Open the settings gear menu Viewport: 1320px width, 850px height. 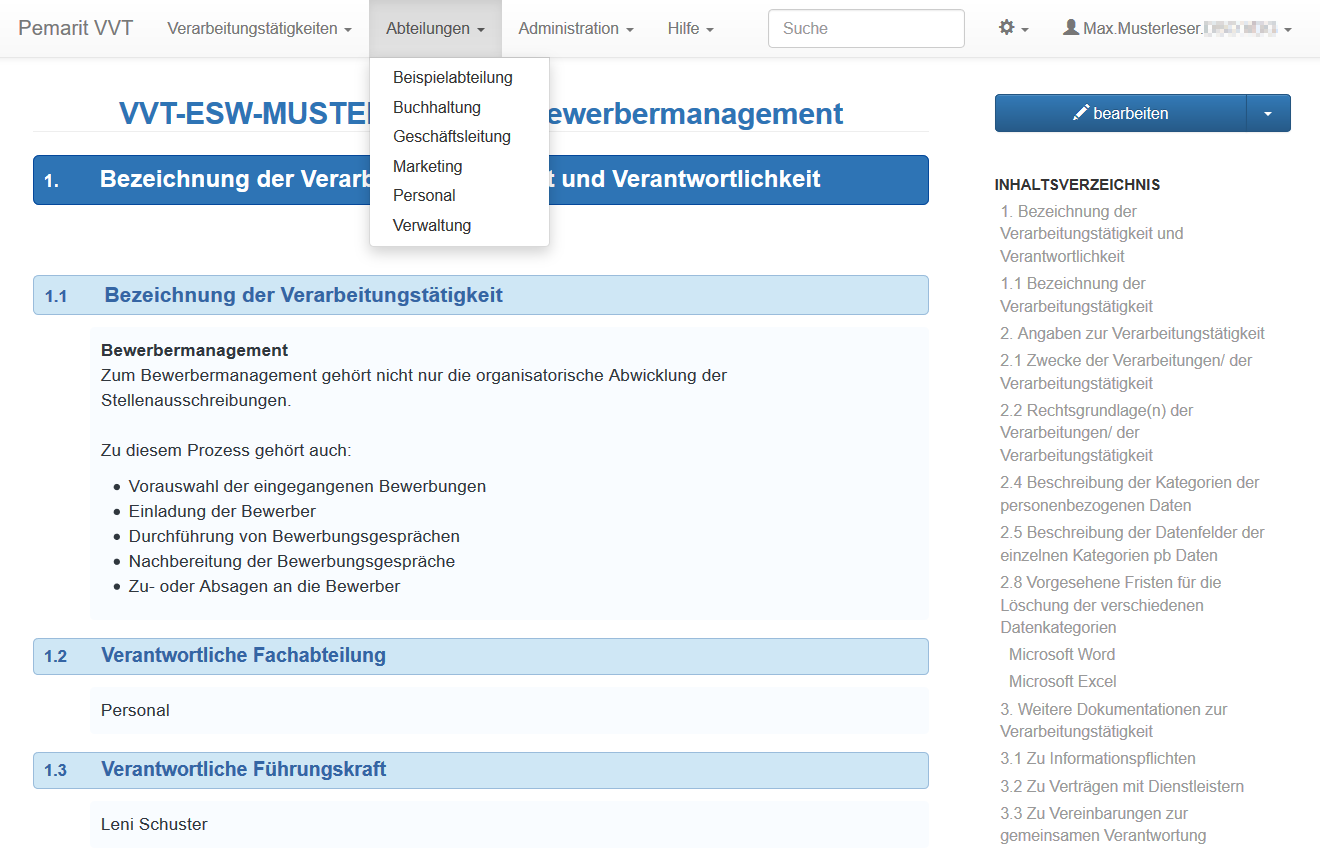coord(1013,29)
